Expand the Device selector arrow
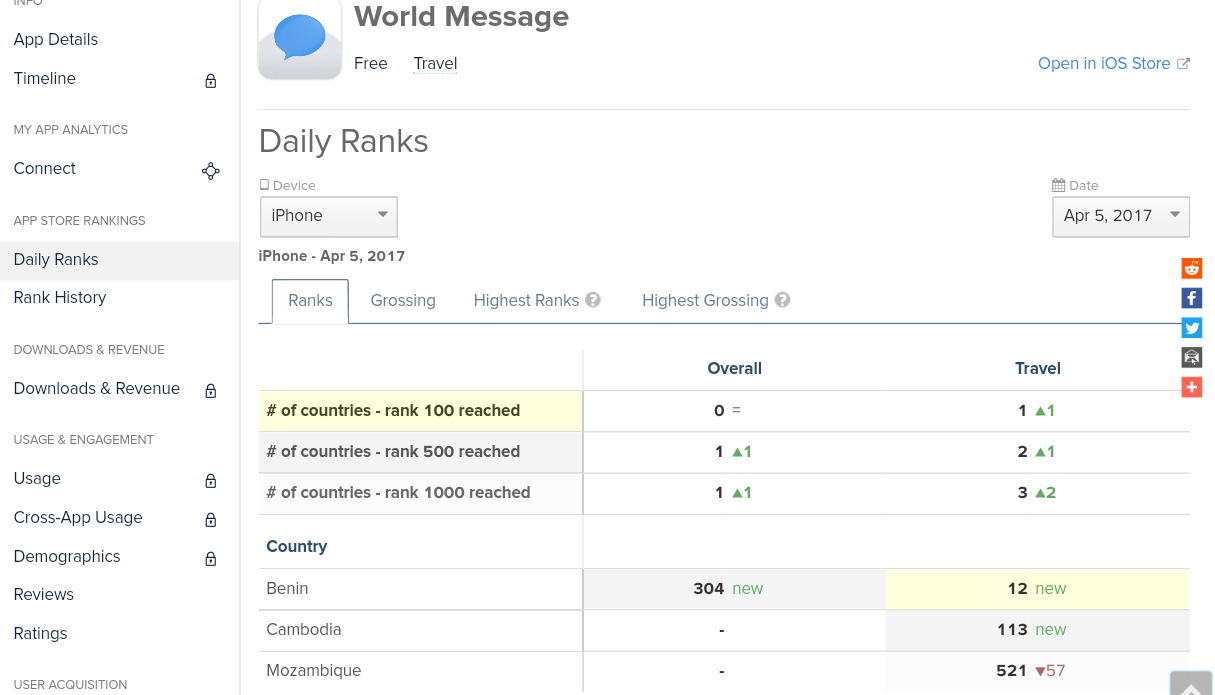 (x=382, y=216)
